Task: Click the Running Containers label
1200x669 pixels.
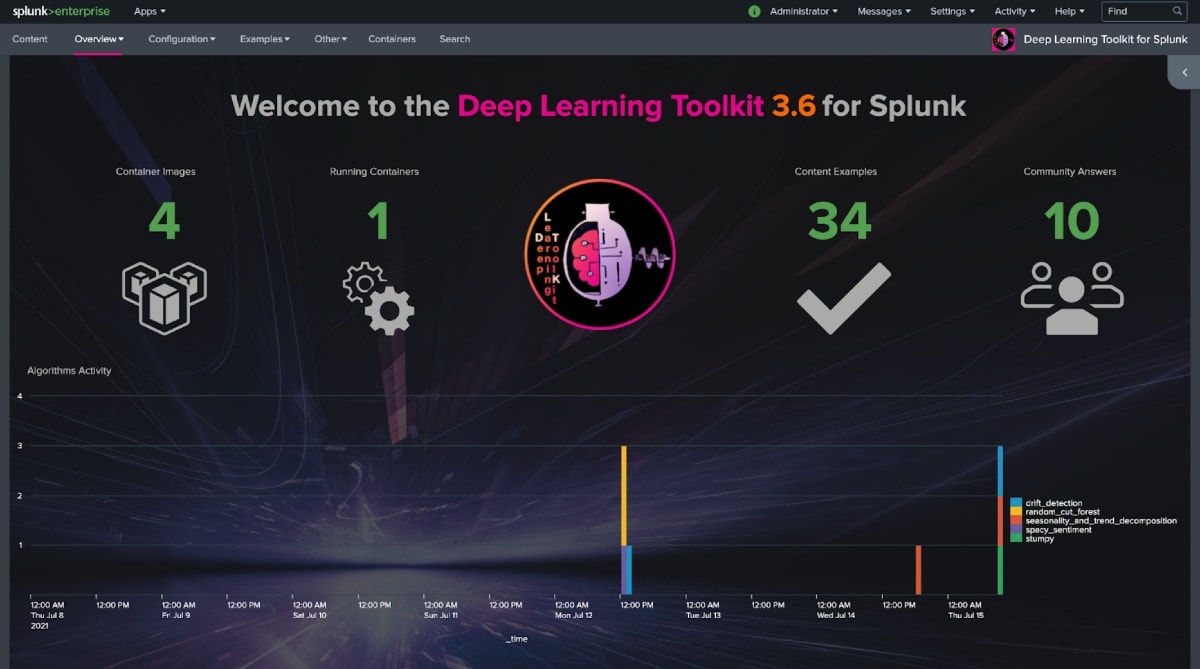Action: click(374, 172)
